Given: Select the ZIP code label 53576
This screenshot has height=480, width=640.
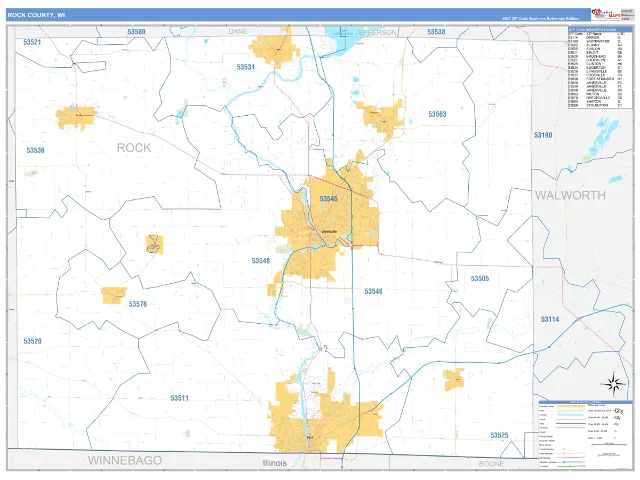Looking at the screenshot, I should [138, 304].
